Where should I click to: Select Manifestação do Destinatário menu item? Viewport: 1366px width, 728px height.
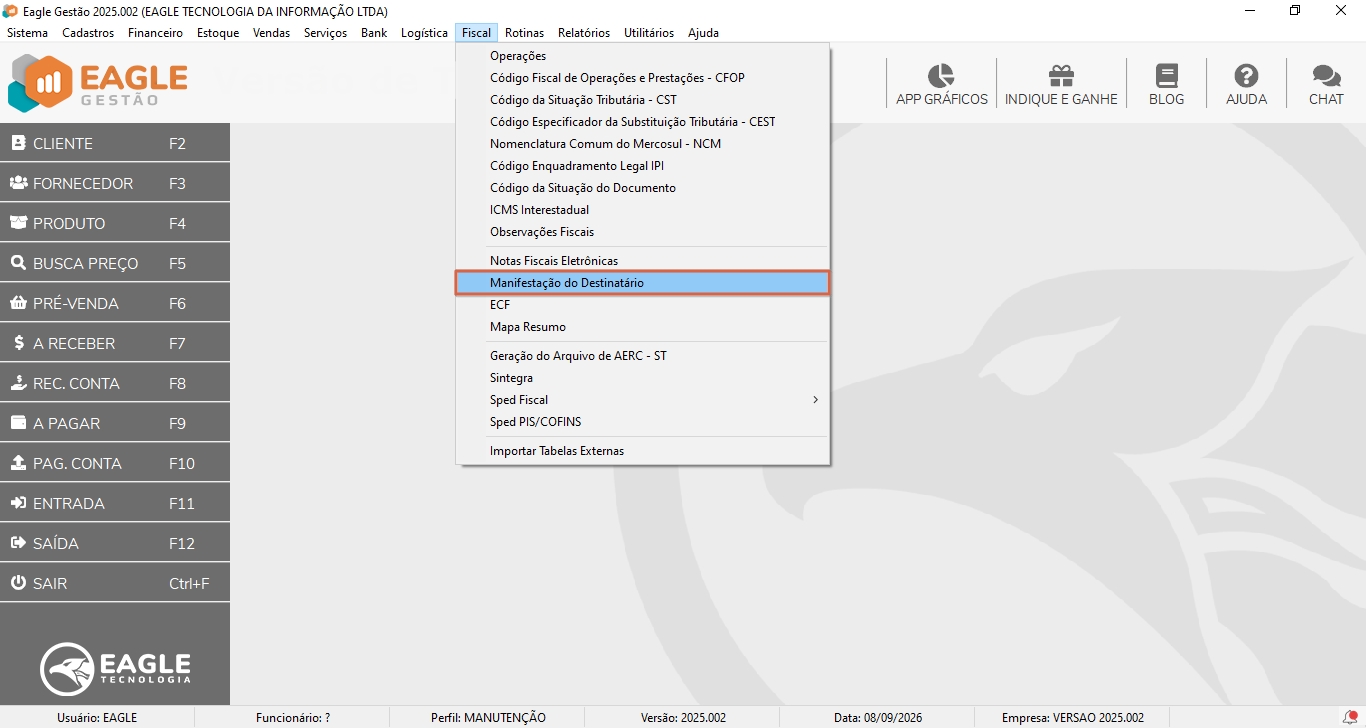point(642,283)
